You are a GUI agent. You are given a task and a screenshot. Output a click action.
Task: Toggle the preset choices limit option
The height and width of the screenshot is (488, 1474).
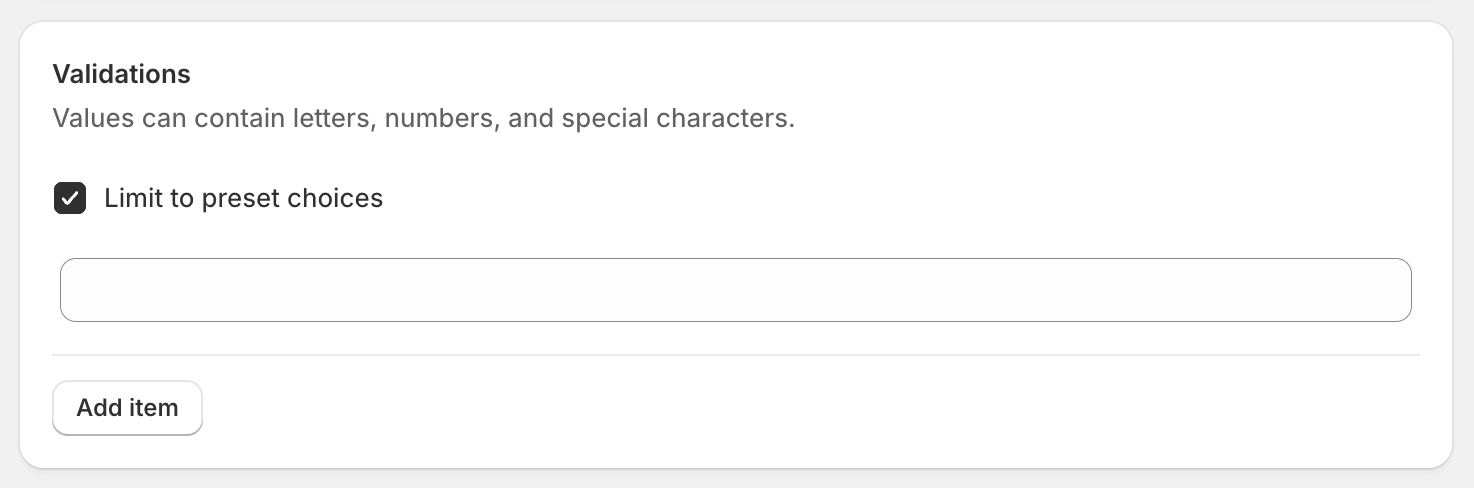pos(70,198)
